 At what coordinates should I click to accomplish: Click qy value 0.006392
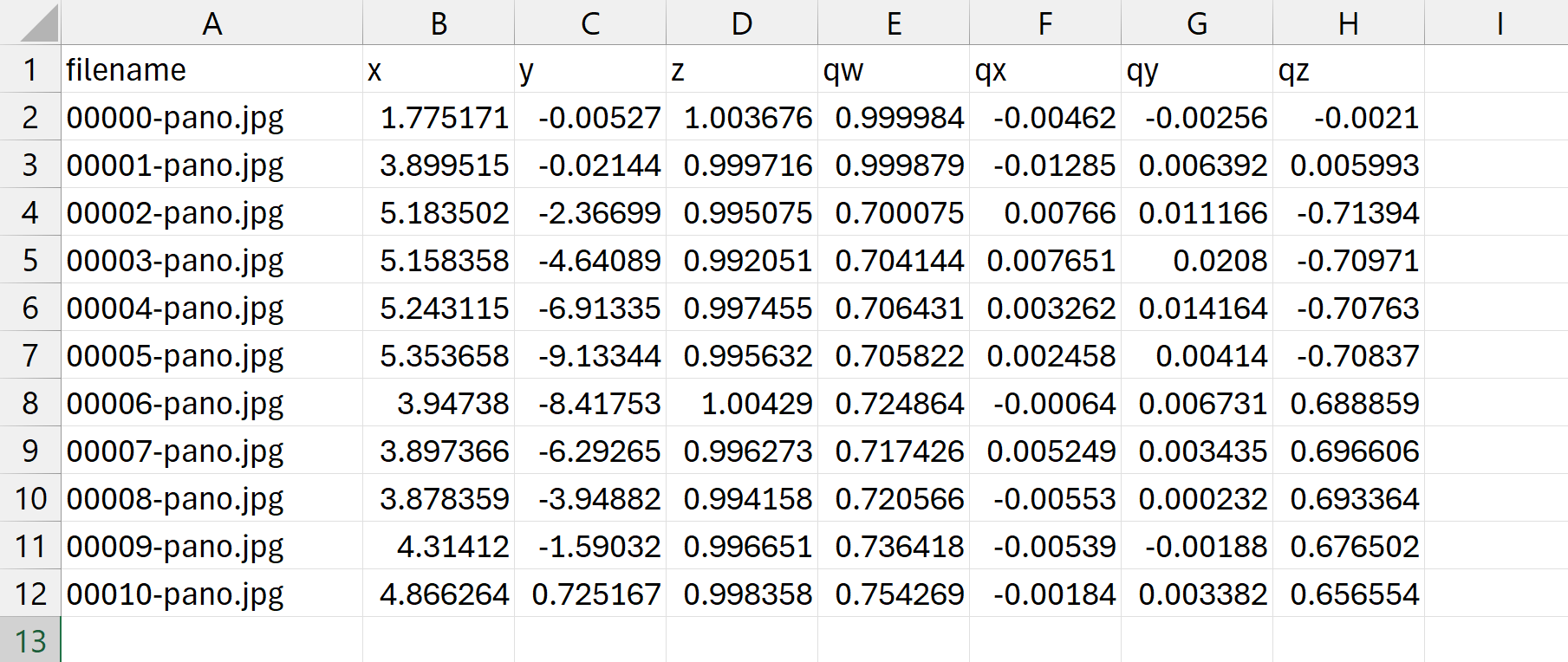click(x=1197, y=164)
